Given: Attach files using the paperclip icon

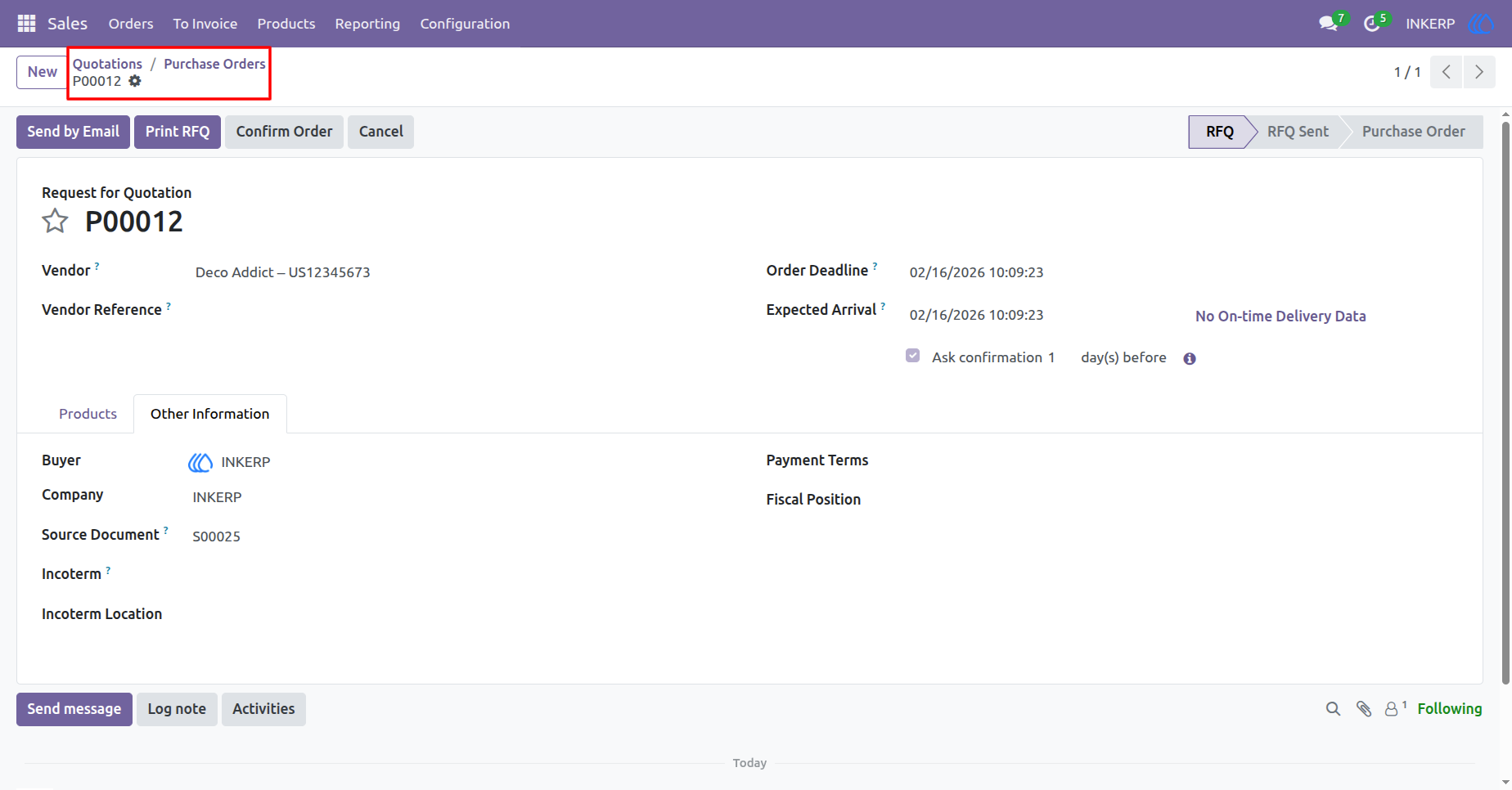Looking at the screenshot, I should (1363, 709).
